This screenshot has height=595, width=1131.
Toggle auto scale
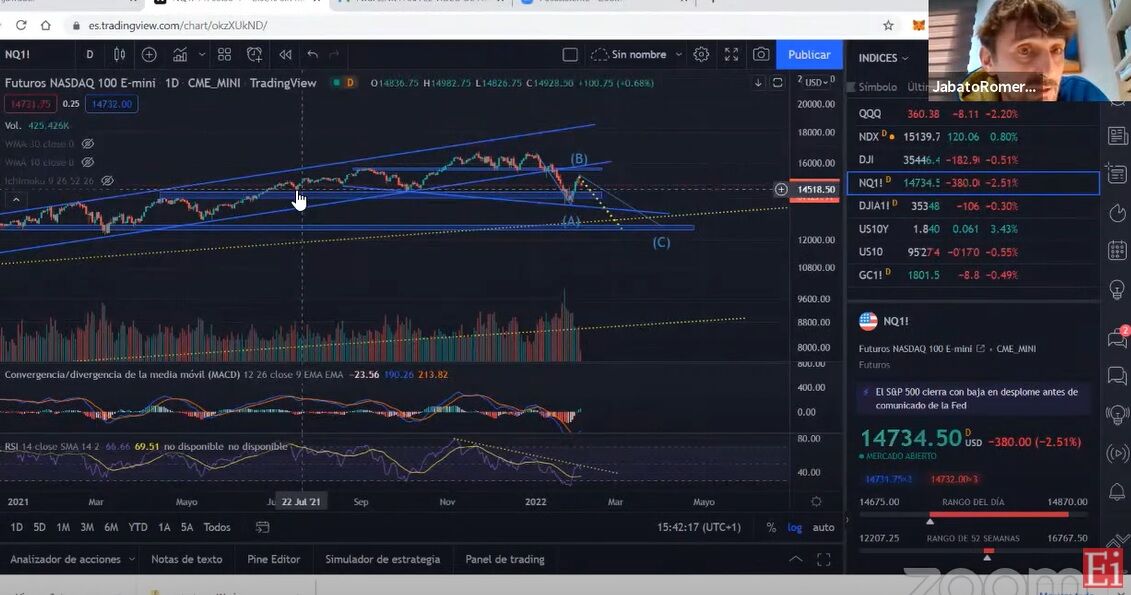pyautogui.click(x=823, y=527)
